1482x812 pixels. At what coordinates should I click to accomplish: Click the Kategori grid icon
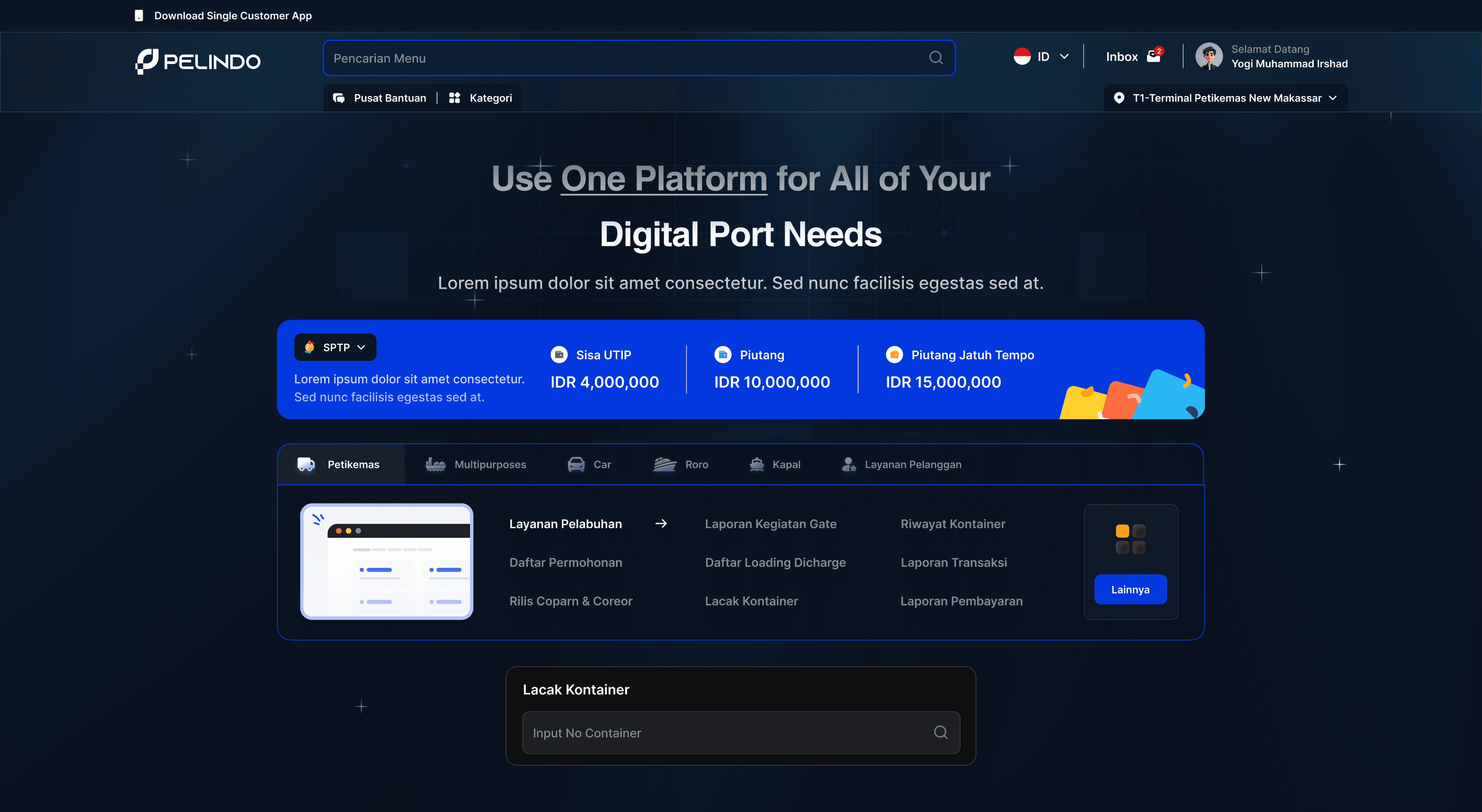click(455, 98)
